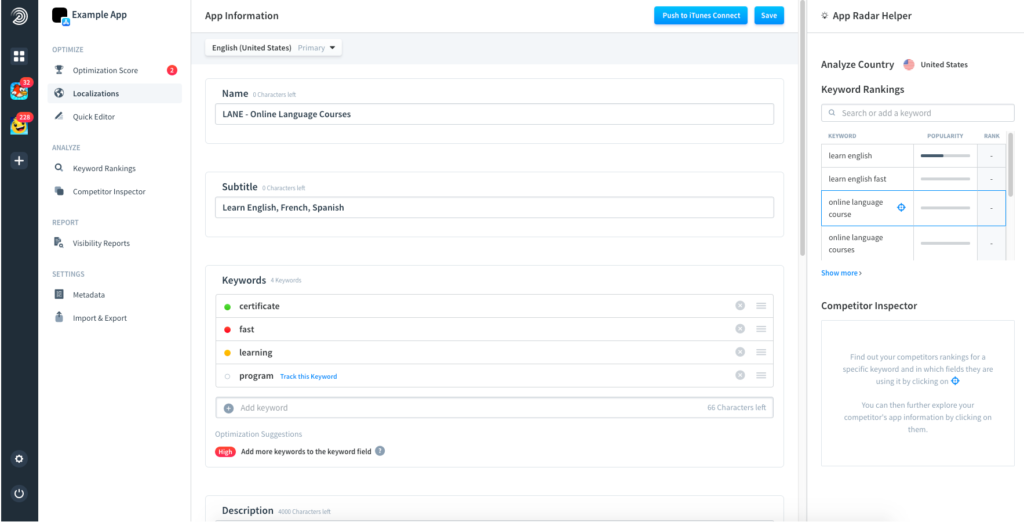Open Keyword Rankings in sidebar
The image size is (1024, 522).
click(104, 169)
